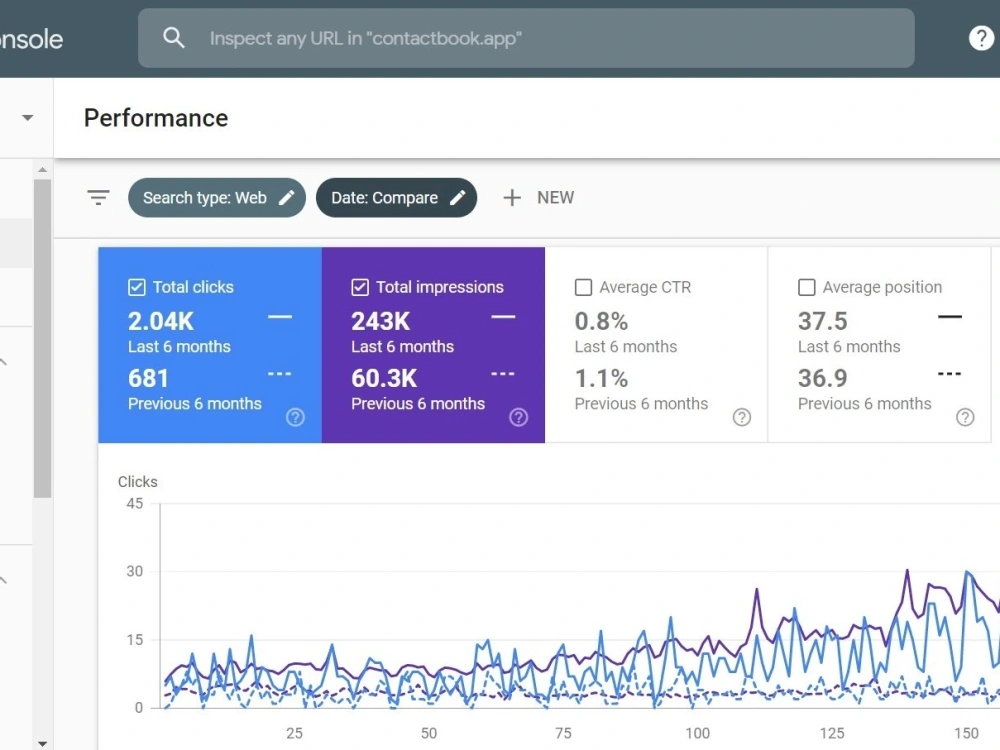Edit Date Compare pencil icon

pos(458,198)
